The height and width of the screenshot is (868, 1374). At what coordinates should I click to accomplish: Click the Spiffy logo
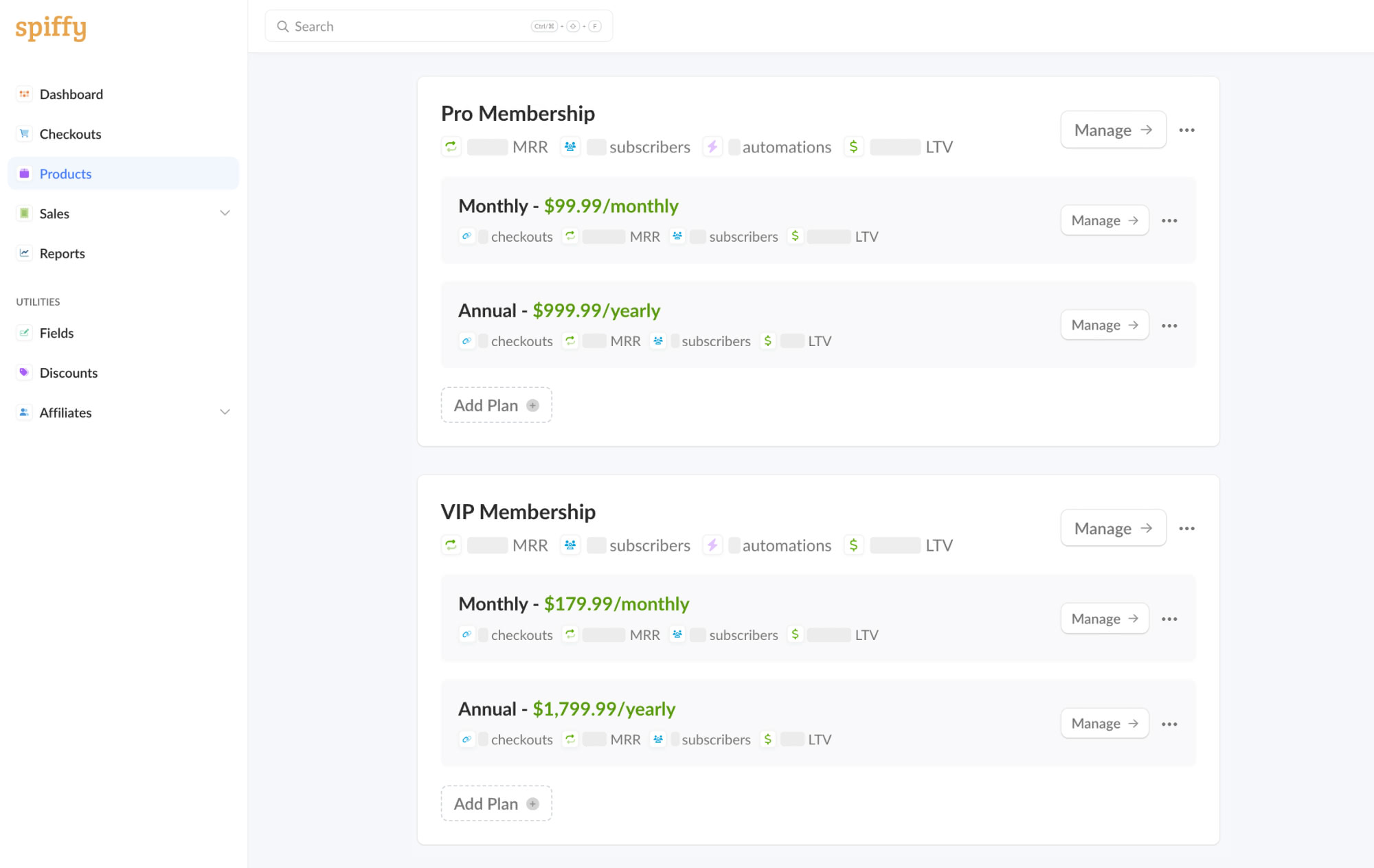click(51, 27)
